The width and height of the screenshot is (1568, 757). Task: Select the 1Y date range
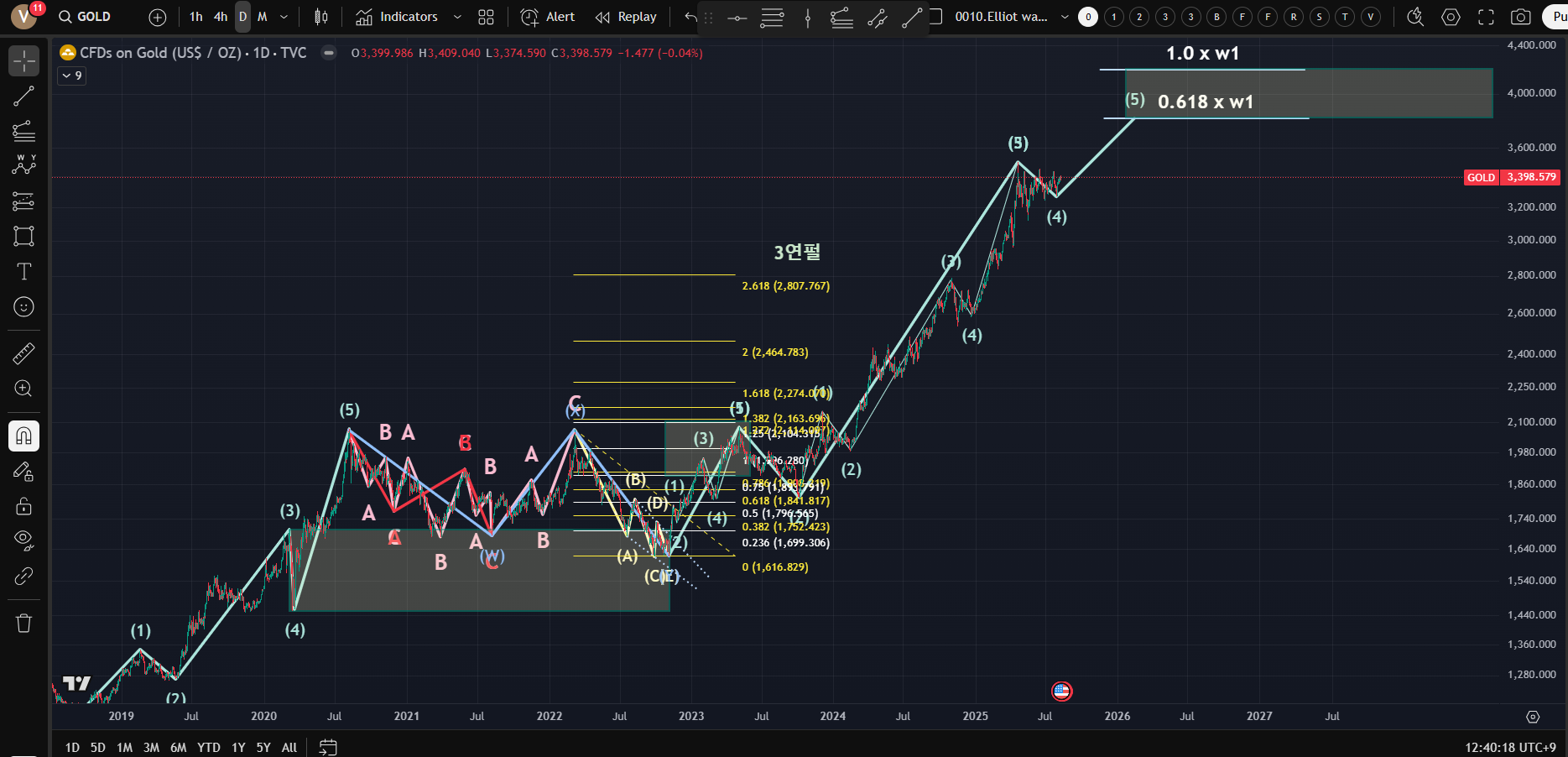tap(238, 747)
